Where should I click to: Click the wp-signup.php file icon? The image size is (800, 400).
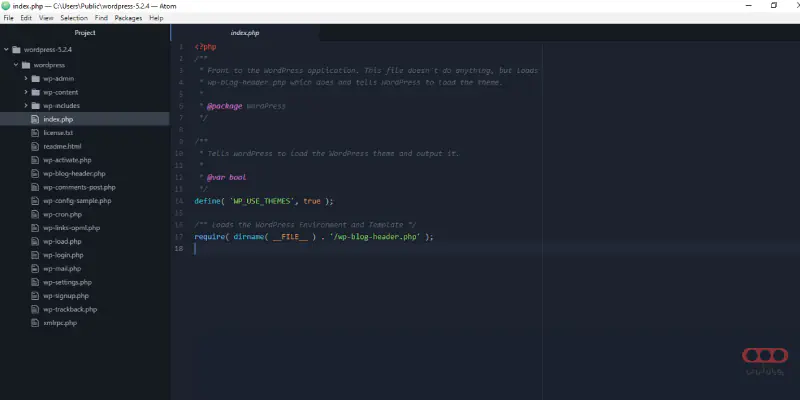click(35, 296)
